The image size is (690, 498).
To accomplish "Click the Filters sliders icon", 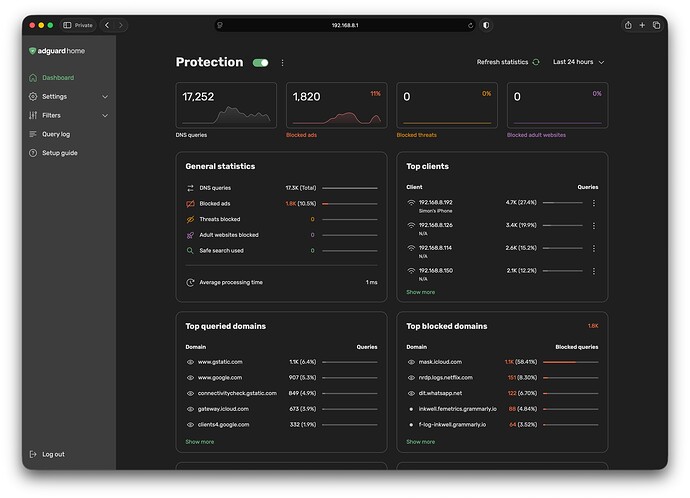I will [33, 115].
